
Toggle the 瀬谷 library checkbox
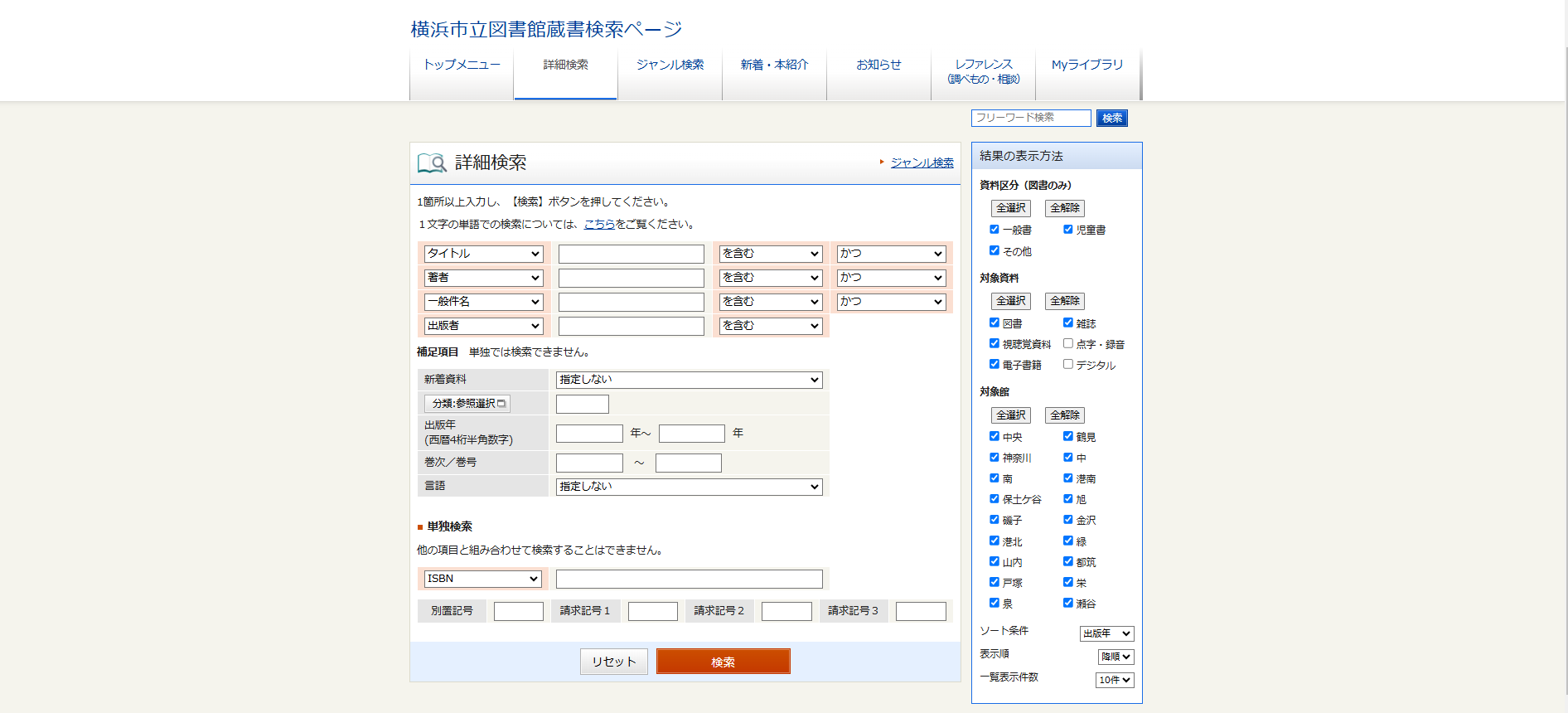point(1068,603)
